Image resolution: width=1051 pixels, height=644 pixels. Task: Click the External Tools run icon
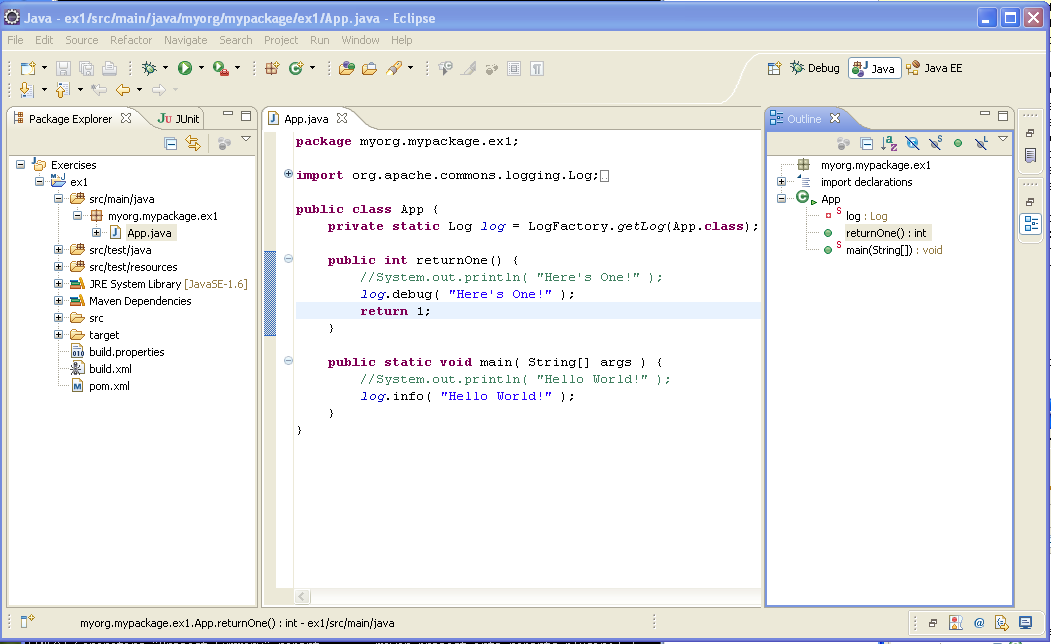pyautogui.click(x=221, y=68)
